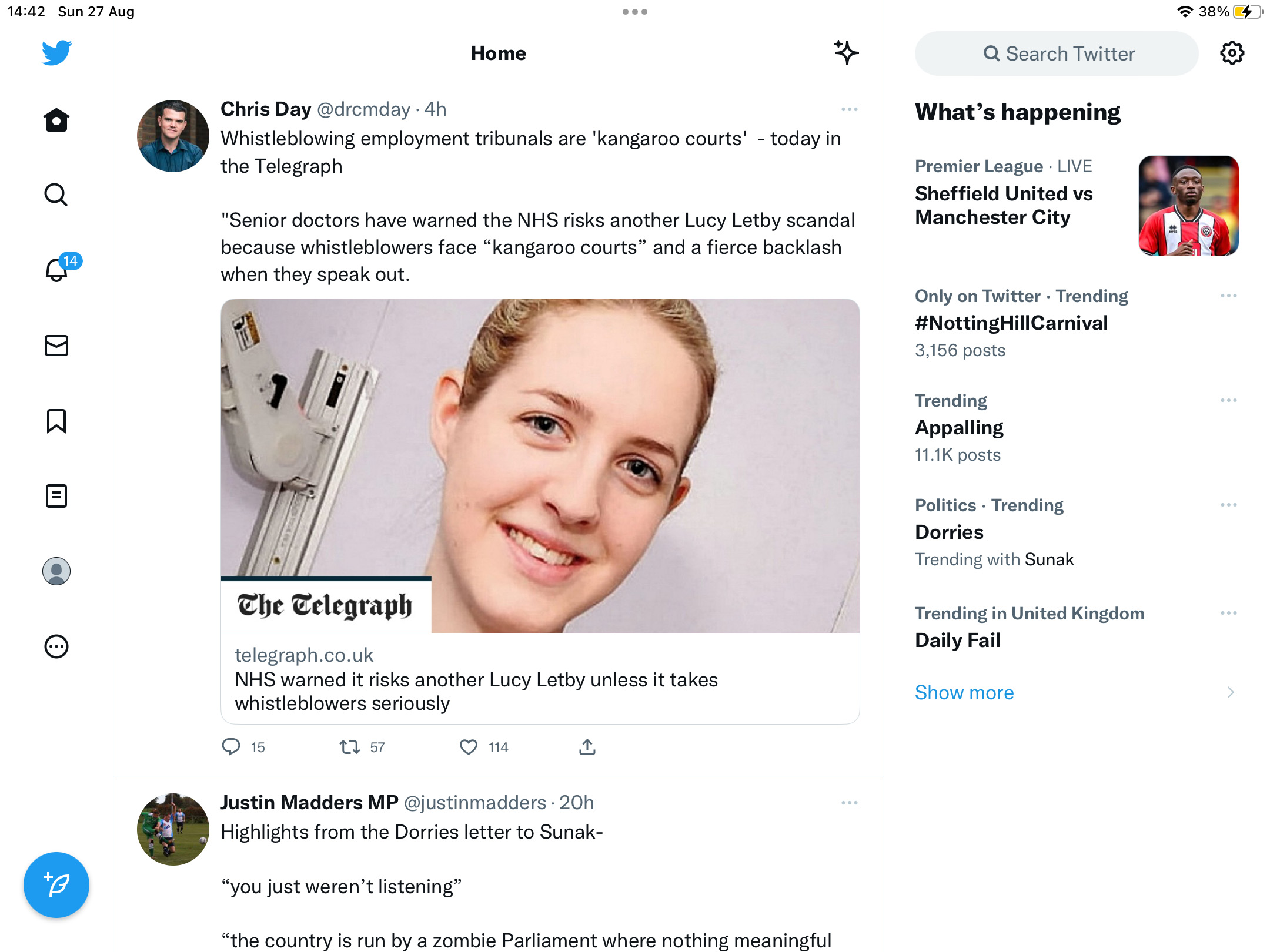Tap the Wi-Fi status icon

1185,12
